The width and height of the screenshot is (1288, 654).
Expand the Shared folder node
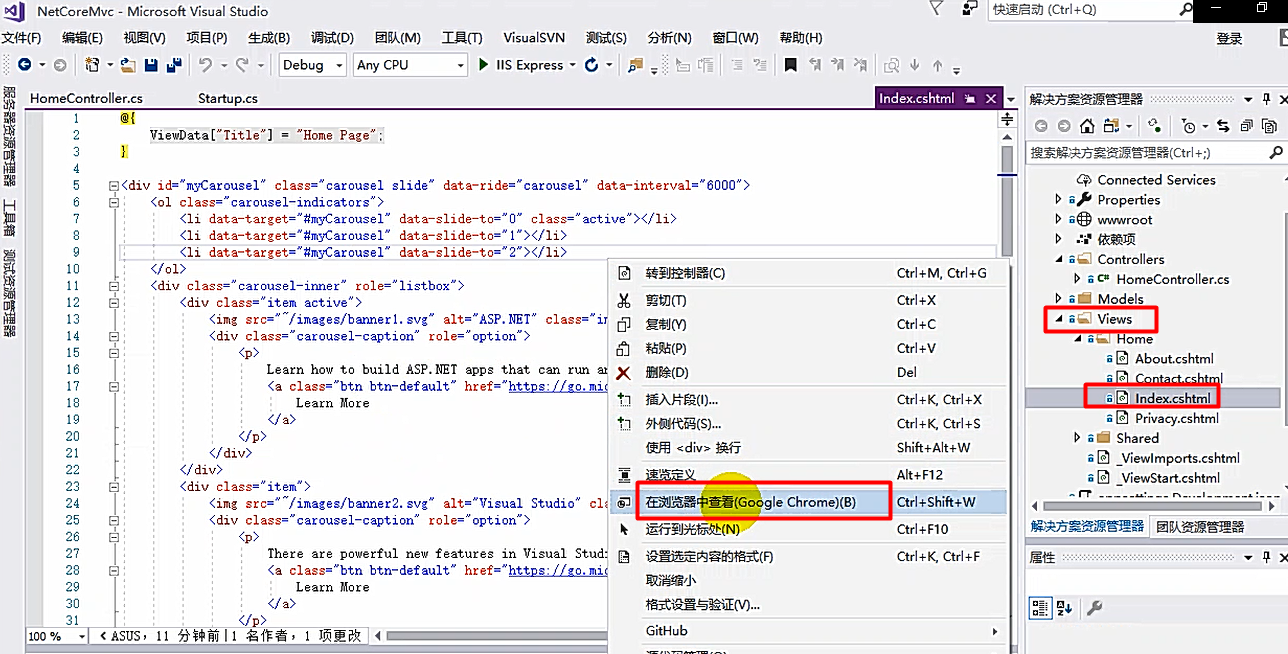tap(1077, 438)
